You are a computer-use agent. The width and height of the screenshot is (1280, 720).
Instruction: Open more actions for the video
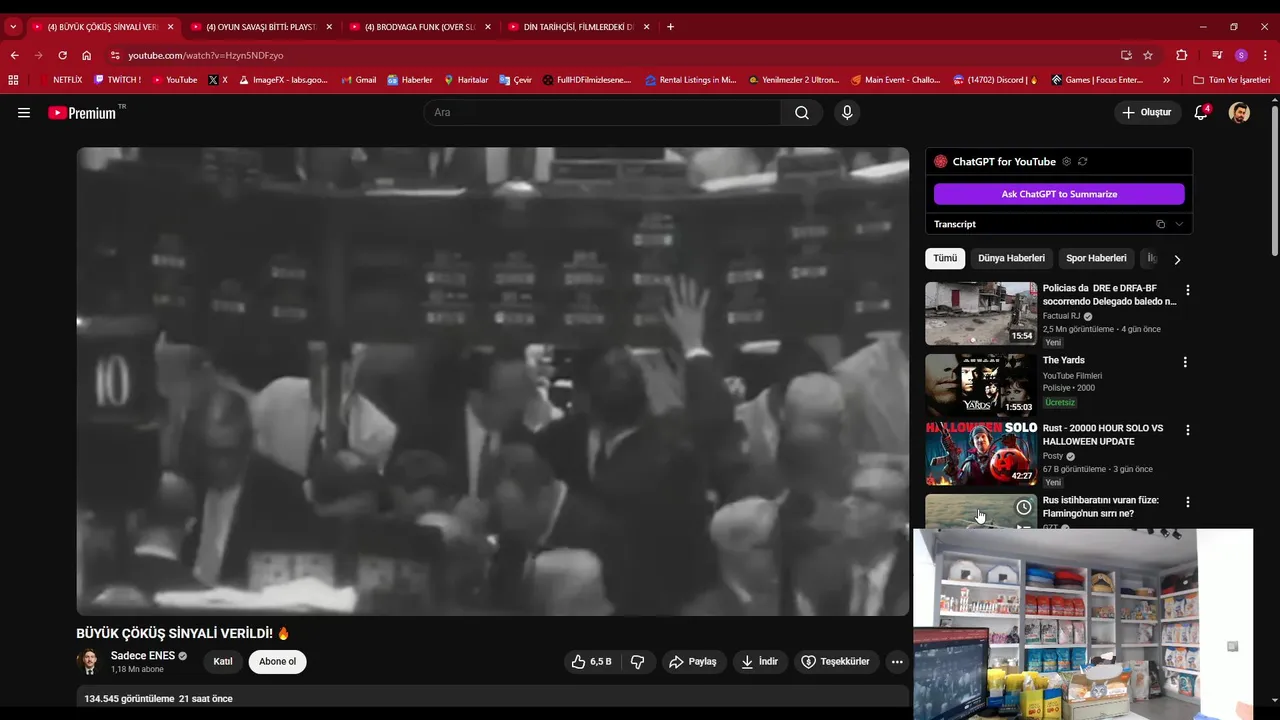(897, 662)
